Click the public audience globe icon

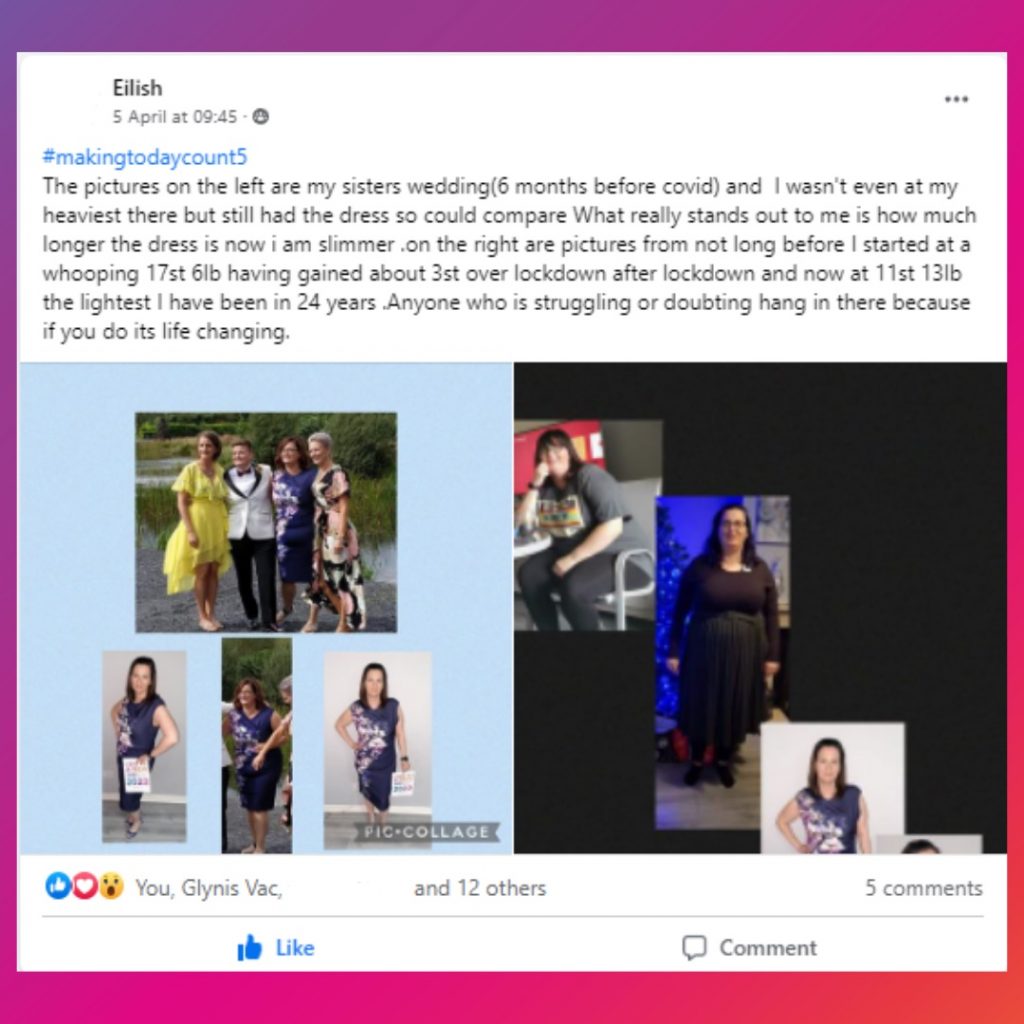261,117
